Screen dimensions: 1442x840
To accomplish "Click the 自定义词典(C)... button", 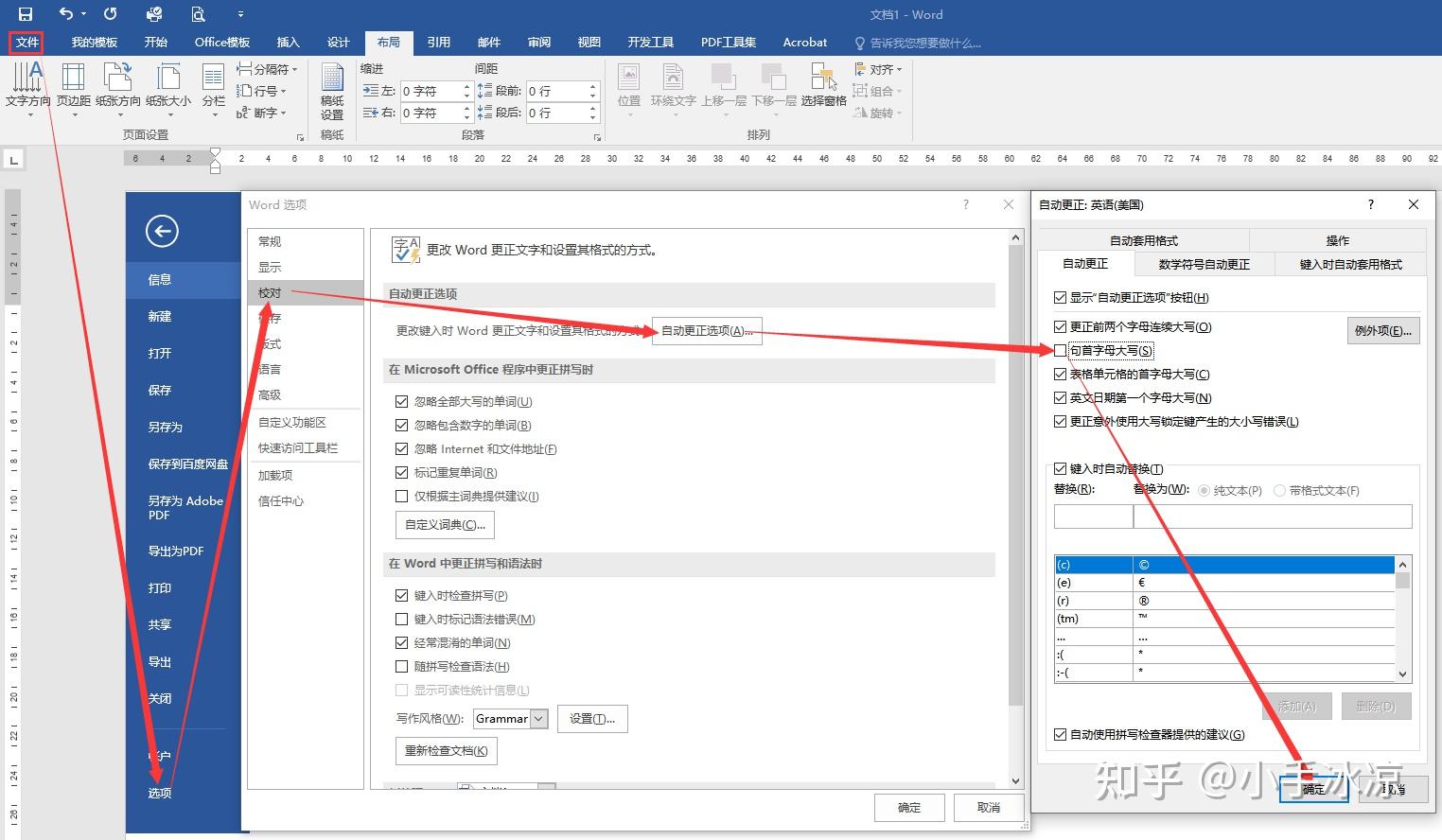I will point(445,524).
